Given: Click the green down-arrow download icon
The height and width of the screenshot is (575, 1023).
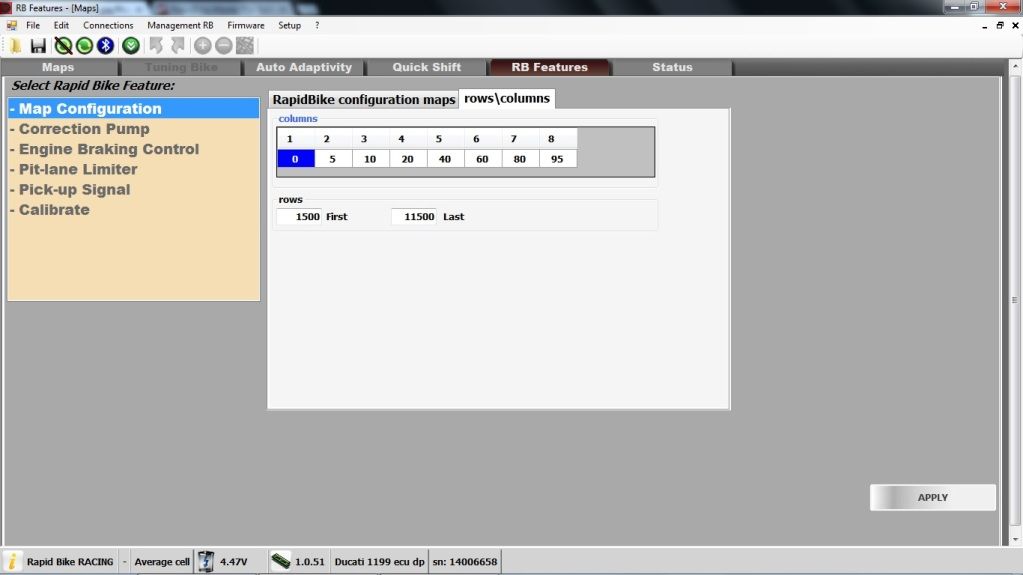Looking at the screenshot, I should click(131, 45).
